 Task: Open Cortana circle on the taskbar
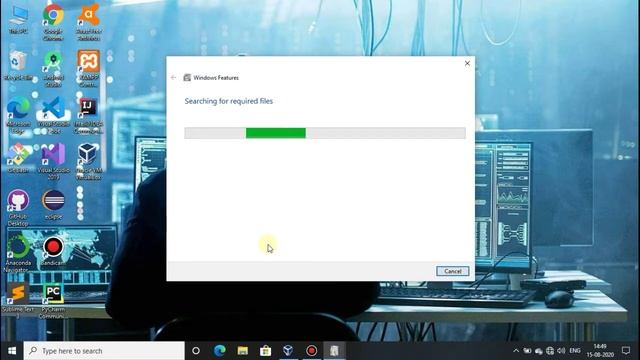[196, 351]
